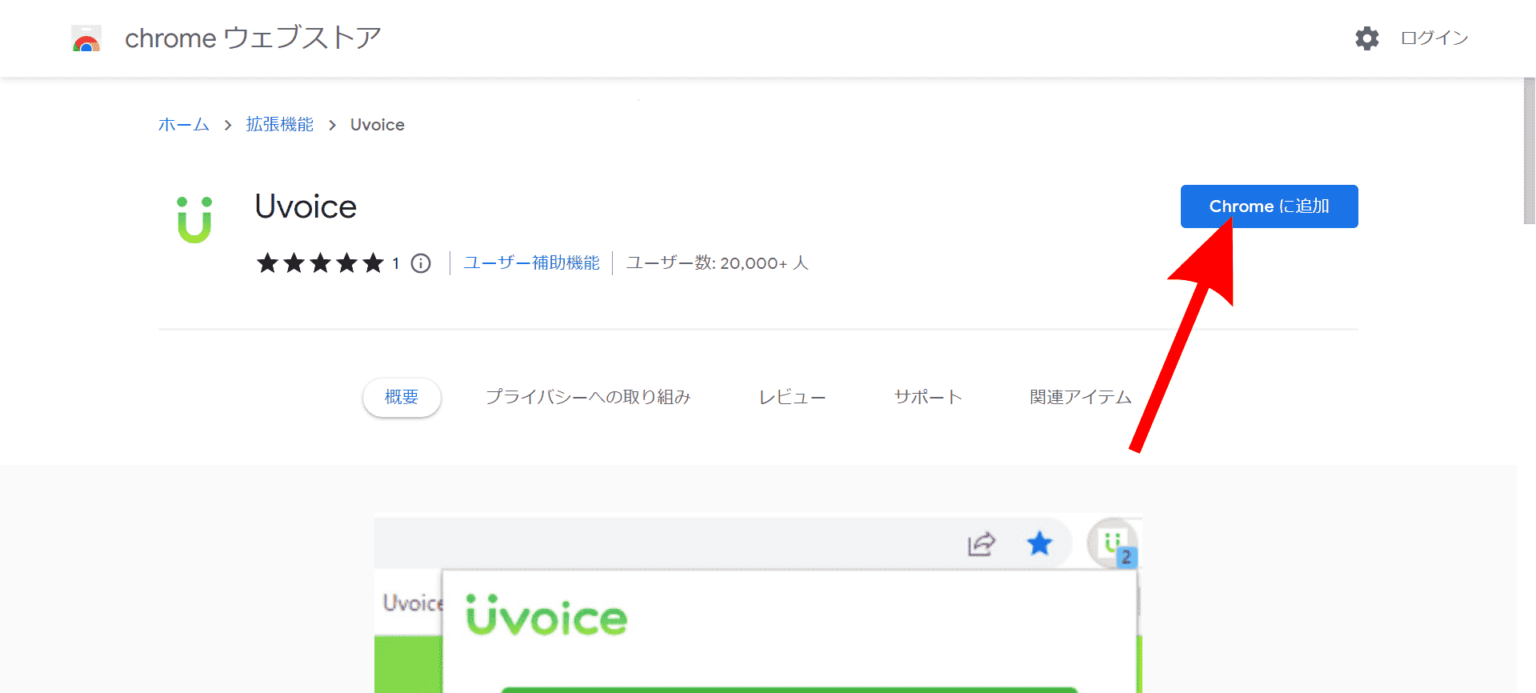Viewport: 1536px width, 693px height.
Task: Navigate to ホーム via the breadcrumb
Action: 184,124
